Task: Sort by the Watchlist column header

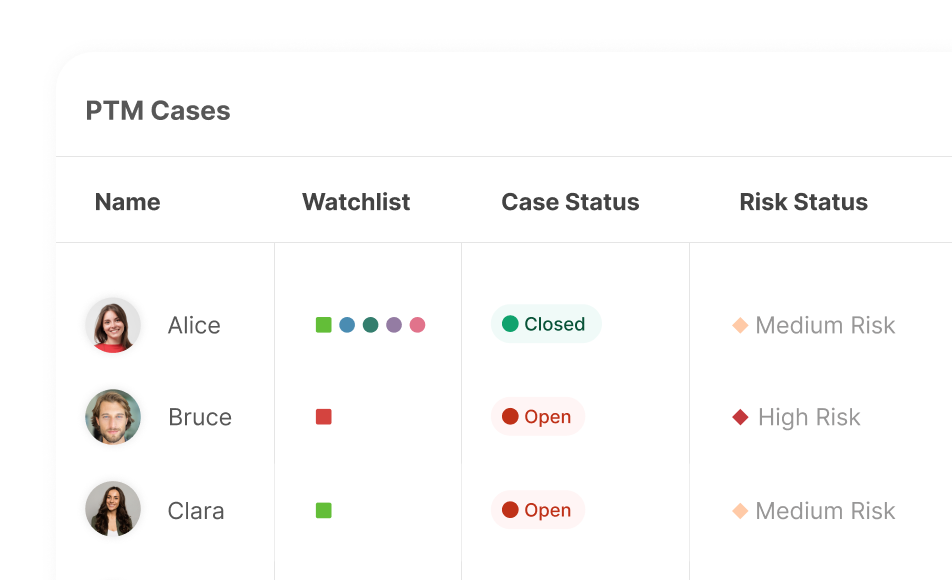Action: [356, 202]
